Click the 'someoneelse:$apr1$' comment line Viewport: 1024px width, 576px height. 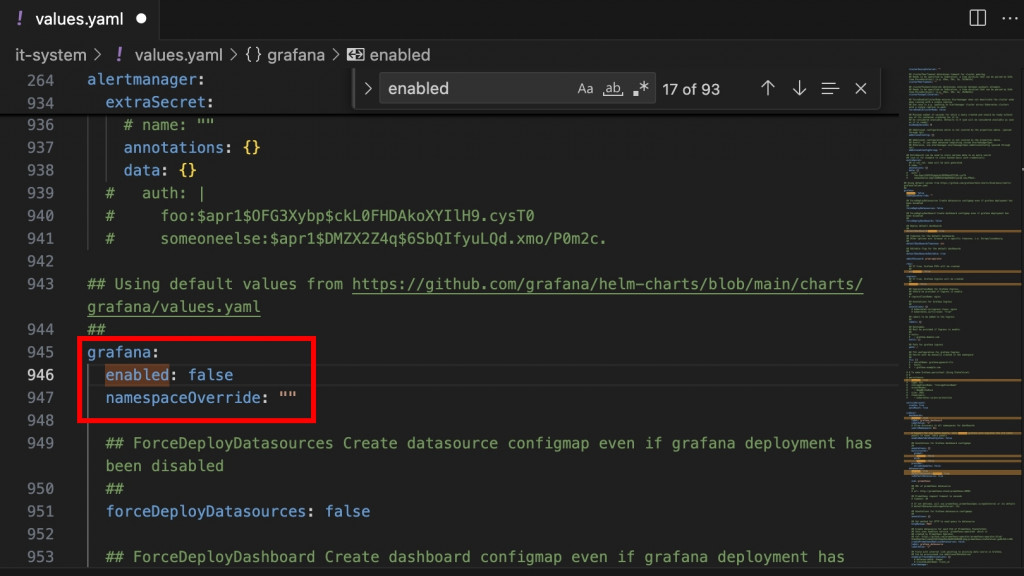pyautogui.click(x=356, y=239)
